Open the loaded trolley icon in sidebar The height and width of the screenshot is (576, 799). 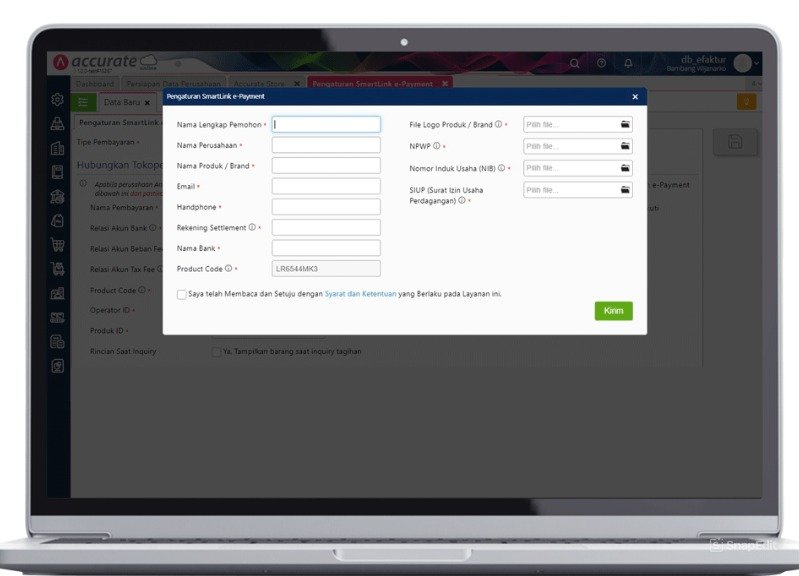click(x=58, y=269)
